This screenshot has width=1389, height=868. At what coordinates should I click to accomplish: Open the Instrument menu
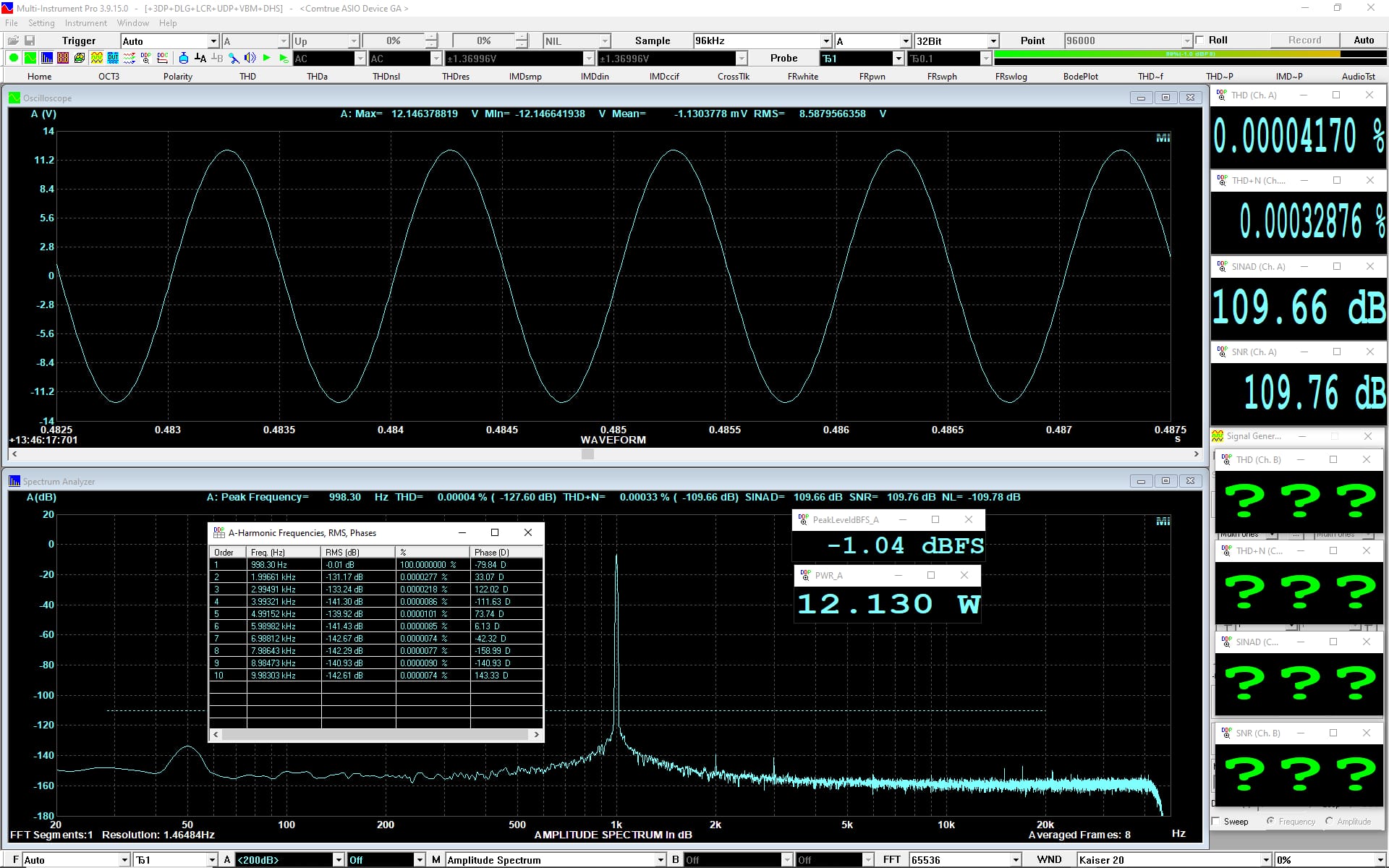point(85,23)
